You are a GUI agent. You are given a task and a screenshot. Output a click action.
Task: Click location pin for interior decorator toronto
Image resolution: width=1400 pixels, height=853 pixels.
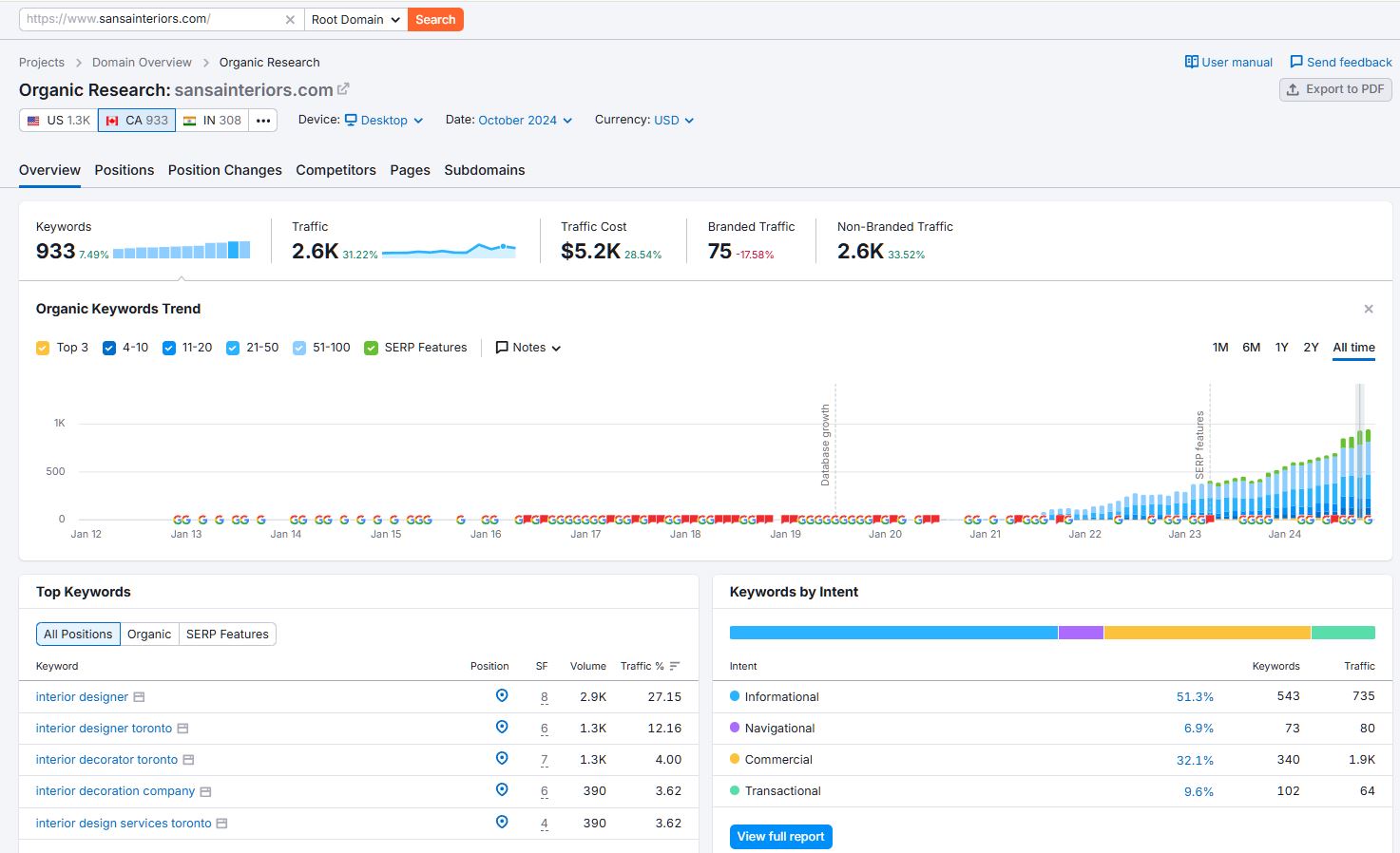point(502,759)
